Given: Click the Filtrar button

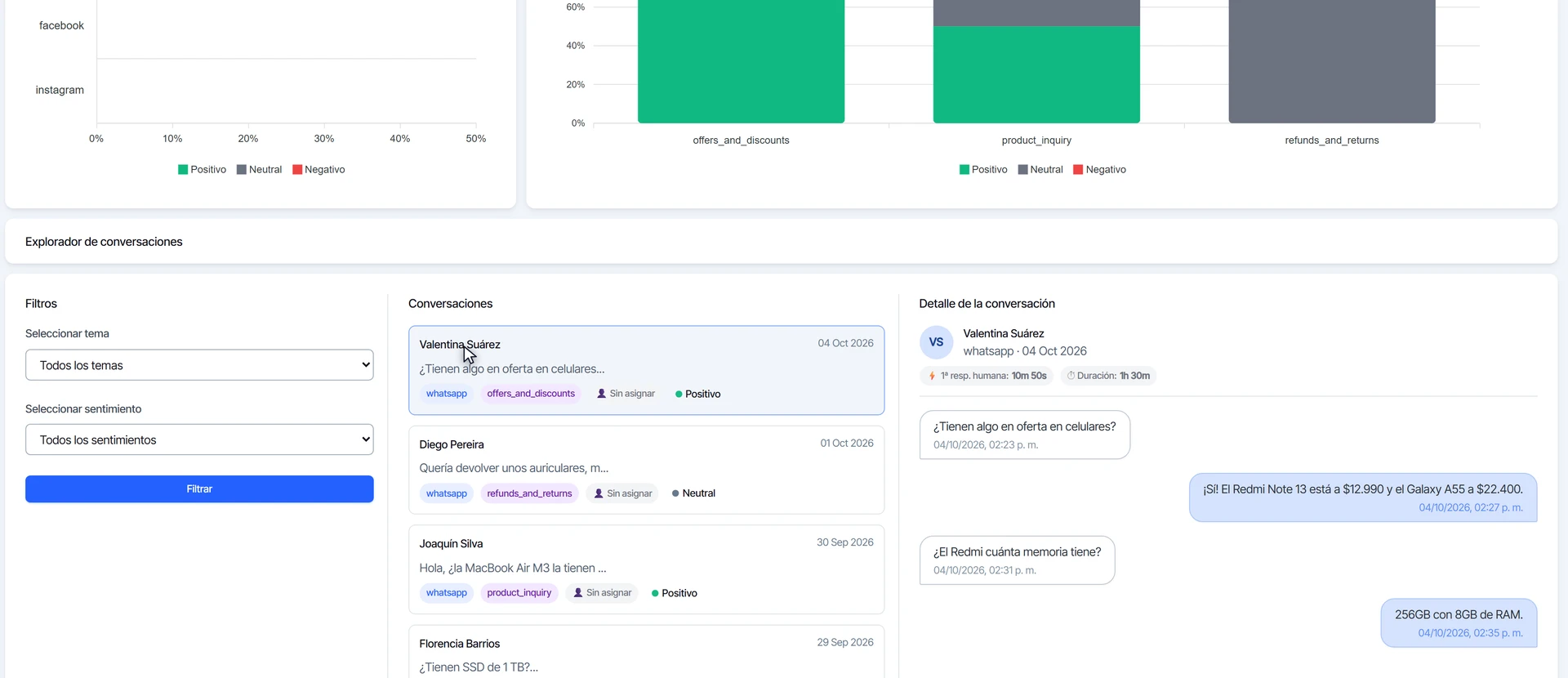Looking at the screenshot, I should 199,489.
